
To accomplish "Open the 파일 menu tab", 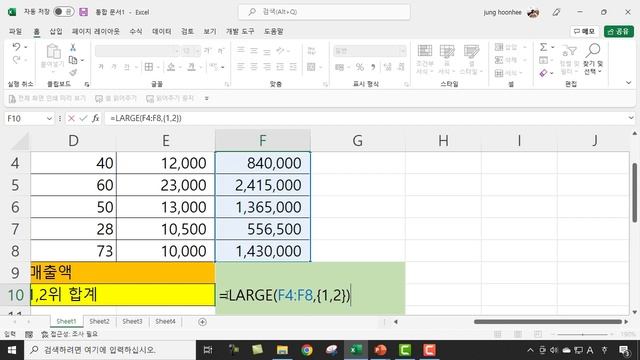I will tap(16, 31).
